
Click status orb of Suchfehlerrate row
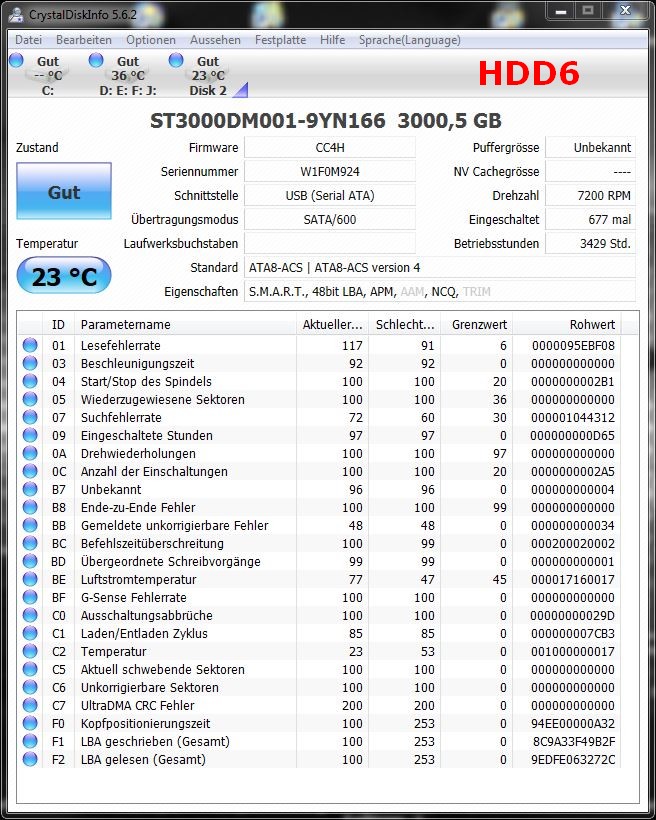pyautogui.click(x=30, y=417)
